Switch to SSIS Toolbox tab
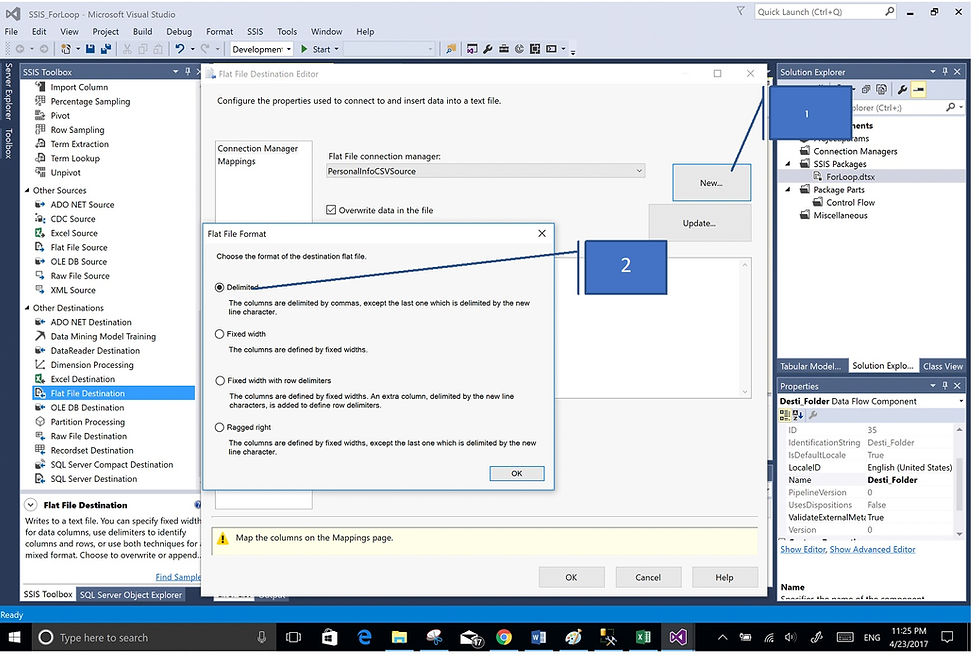Screen dimensions: 980x666 (48, 594)
